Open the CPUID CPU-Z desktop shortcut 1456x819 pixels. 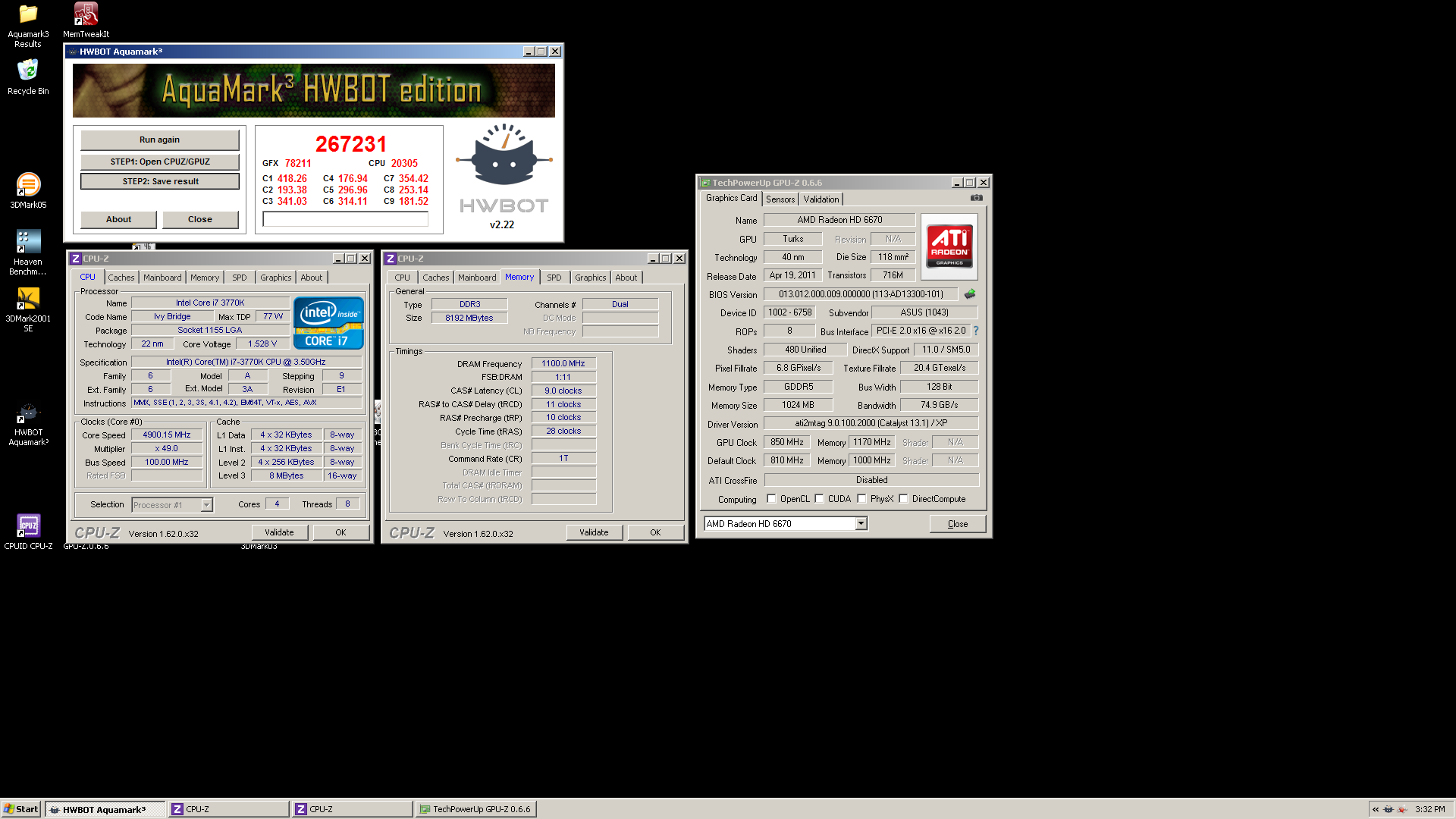tap(28, 531)
